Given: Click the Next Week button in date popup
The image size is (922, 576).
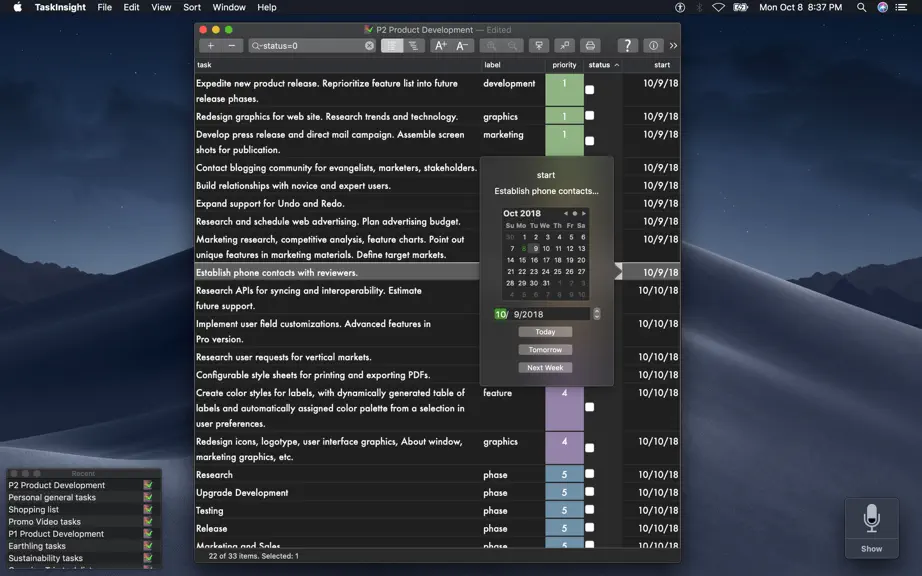Looking at the screenshot, I should coord(545,368).
